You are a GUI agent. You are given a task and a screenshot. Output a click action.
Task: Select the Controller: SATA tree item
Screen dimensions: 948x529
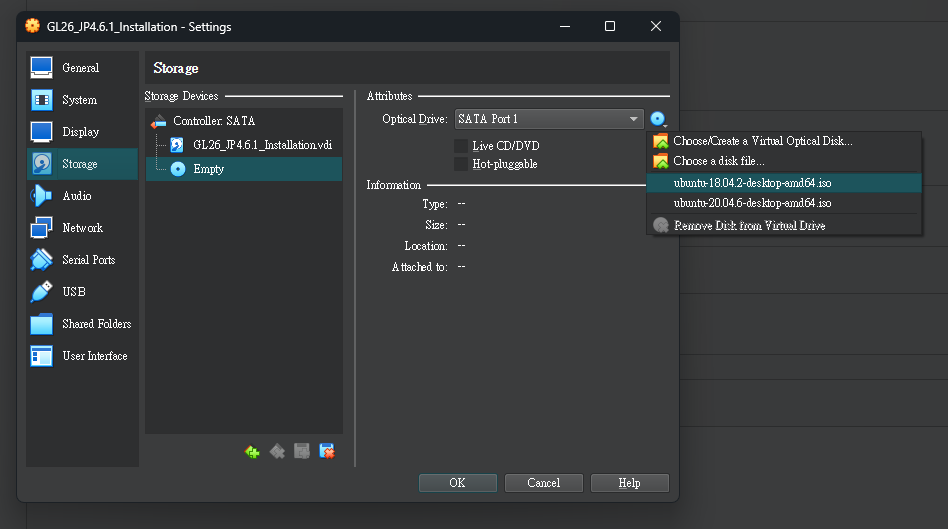click(x=213, y=121)
